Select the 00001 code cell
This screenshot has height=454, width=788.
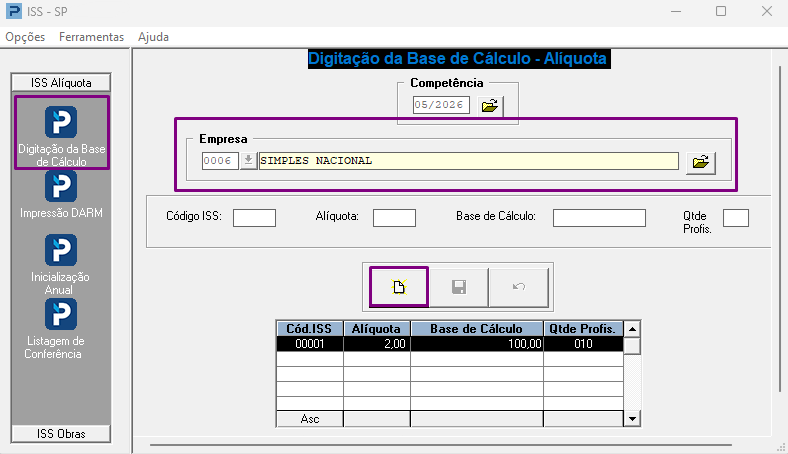coord(310,344)
